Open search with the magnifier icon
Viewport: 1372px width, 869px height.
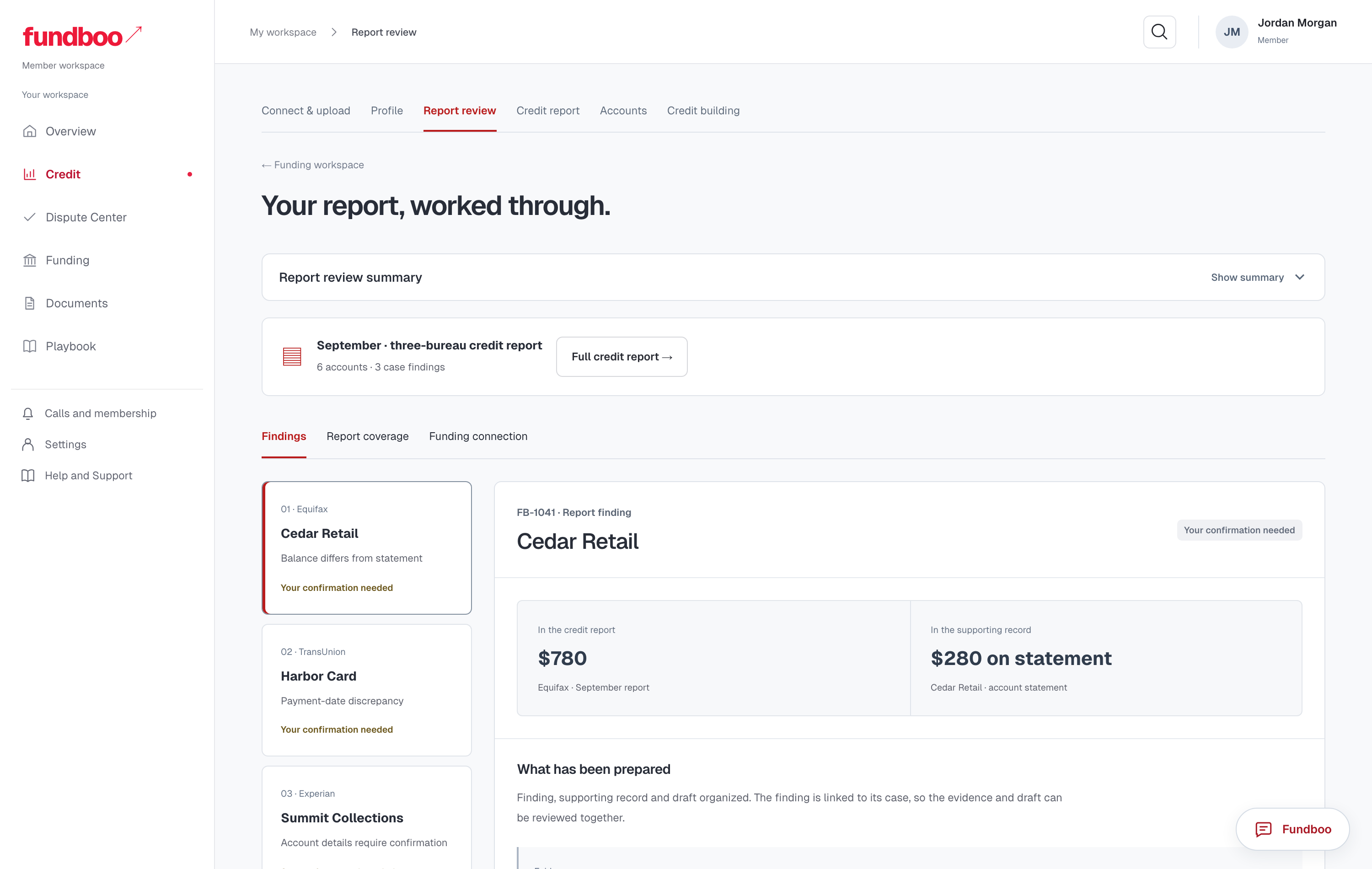click(1159, 32)
